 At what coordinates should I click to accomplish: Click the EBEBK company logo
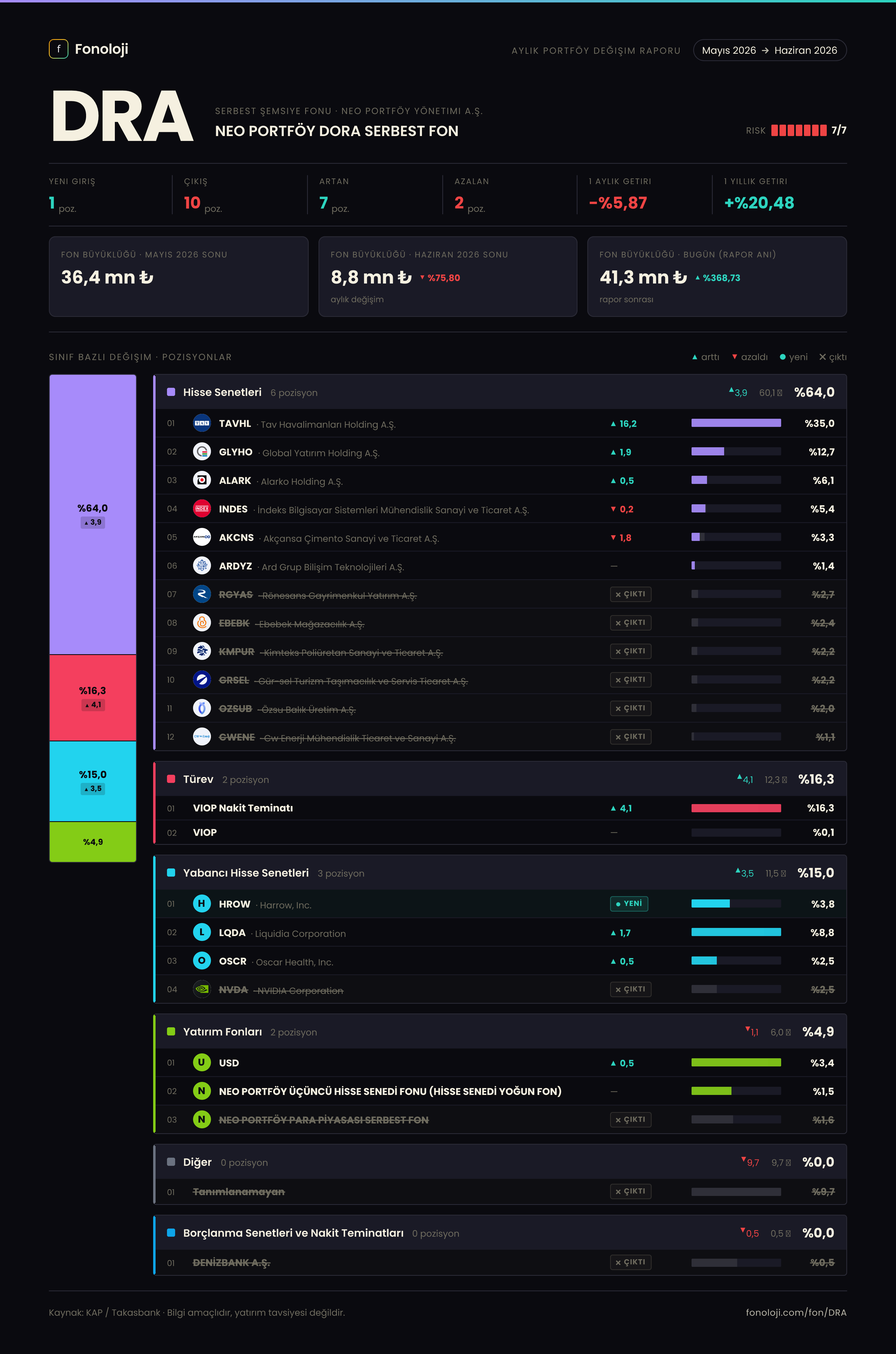pyautogui.click(x=202, y=623)
